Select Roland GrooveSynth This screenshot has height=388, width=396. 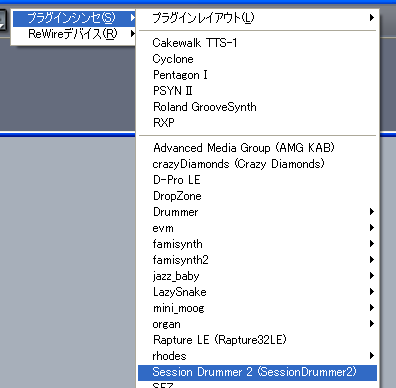(x=257, y=107)
